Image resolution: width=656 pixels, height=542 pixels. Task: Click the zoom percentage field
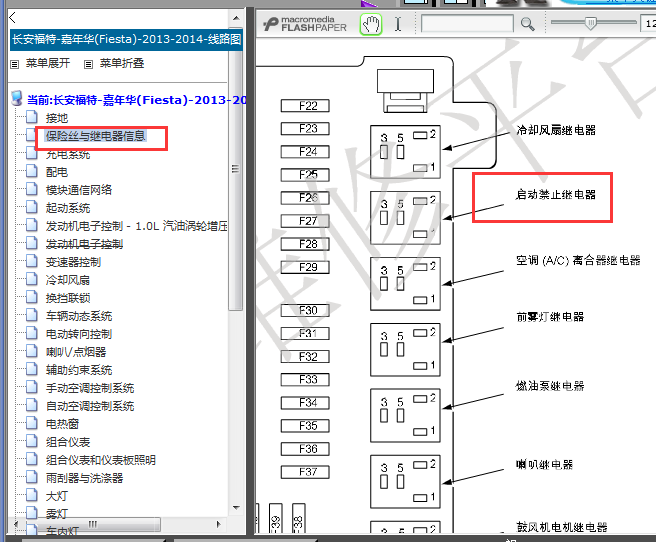pos(648,23)
